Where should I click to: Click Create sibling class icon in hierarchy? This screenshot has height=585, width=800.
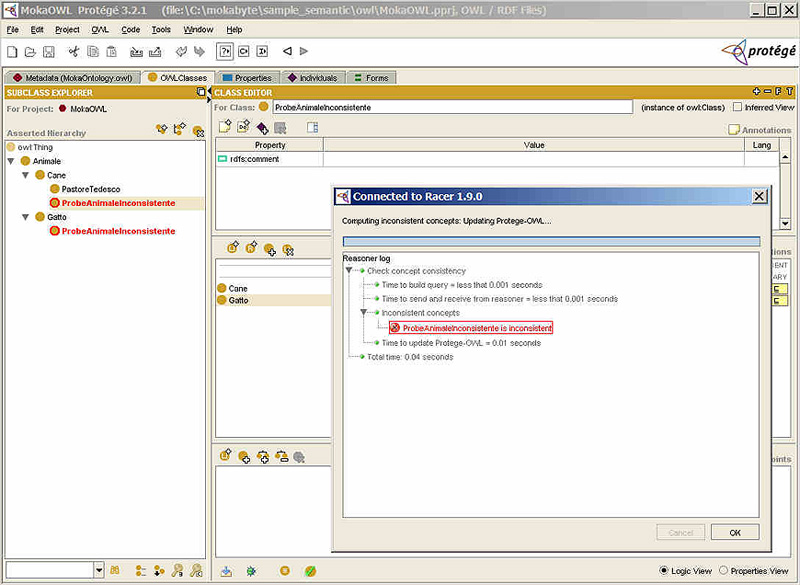click(180, 129)
